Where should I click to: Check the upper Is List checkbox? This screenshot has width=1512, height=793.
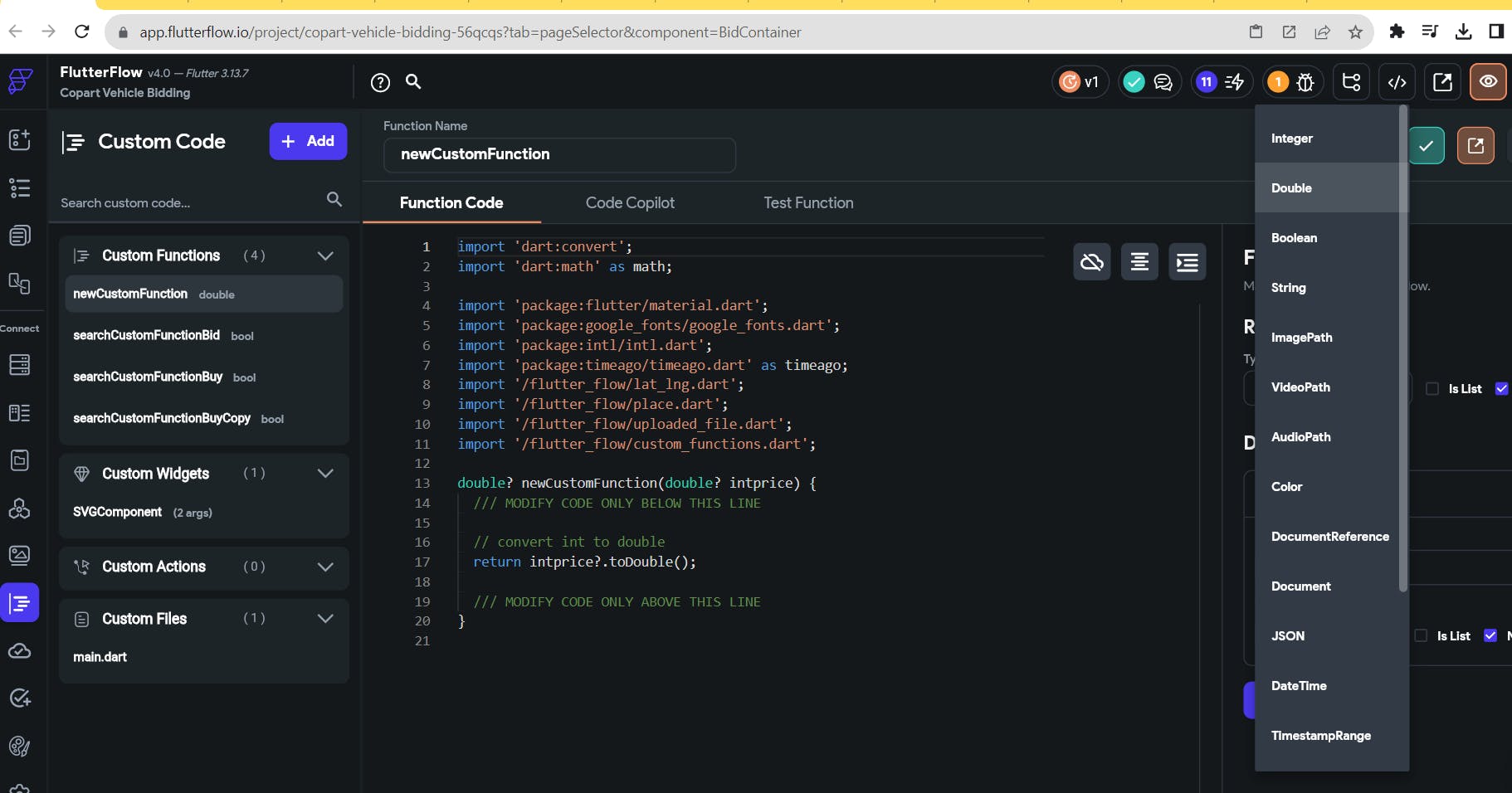point(1432,389)
